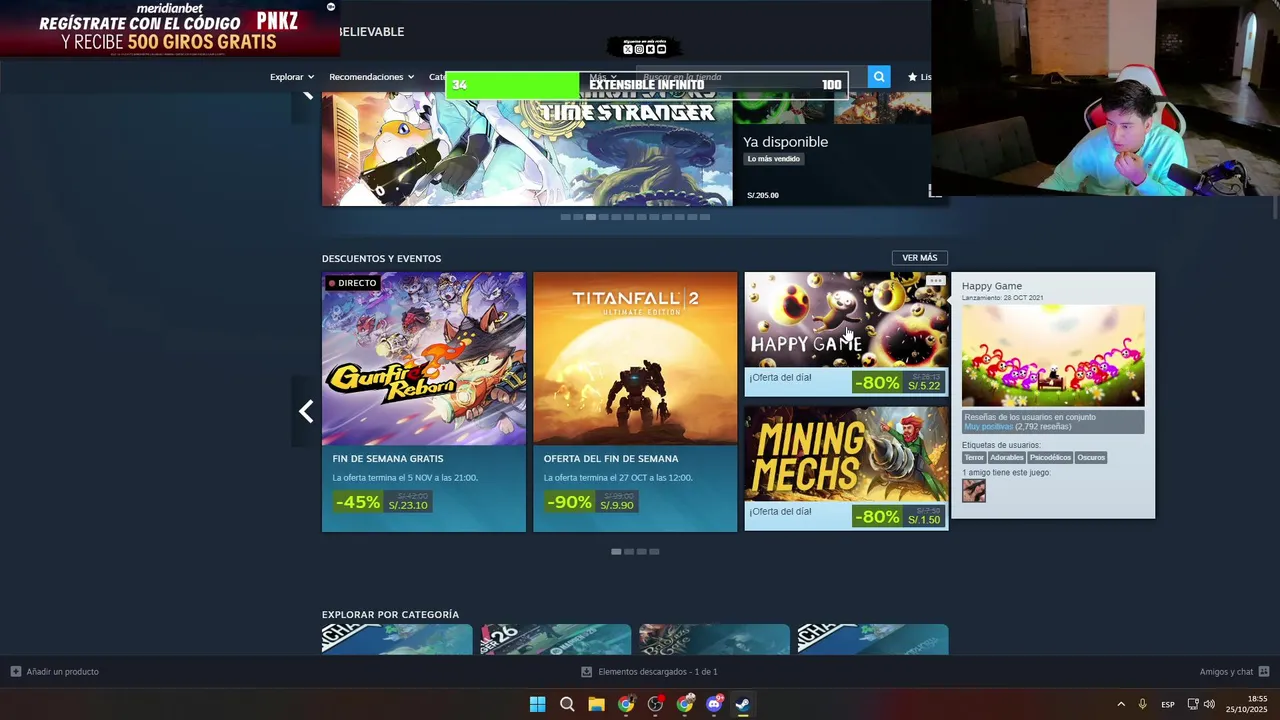Image resolution: width=1280 pixels, height=720 pixels.
Task: Open the Amigos y chat icon
Action: (x=1264, y=672)
